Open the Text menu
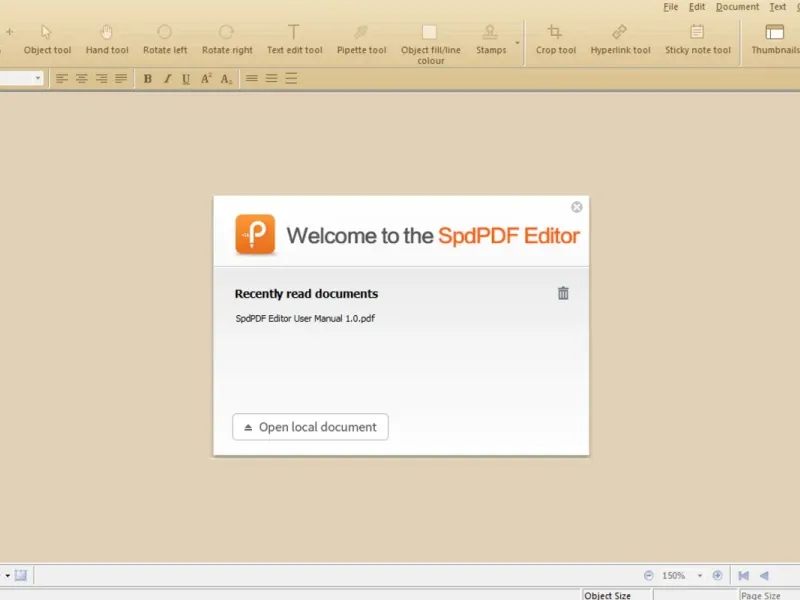This screenshot has height=600, width=800. point(778,7)
